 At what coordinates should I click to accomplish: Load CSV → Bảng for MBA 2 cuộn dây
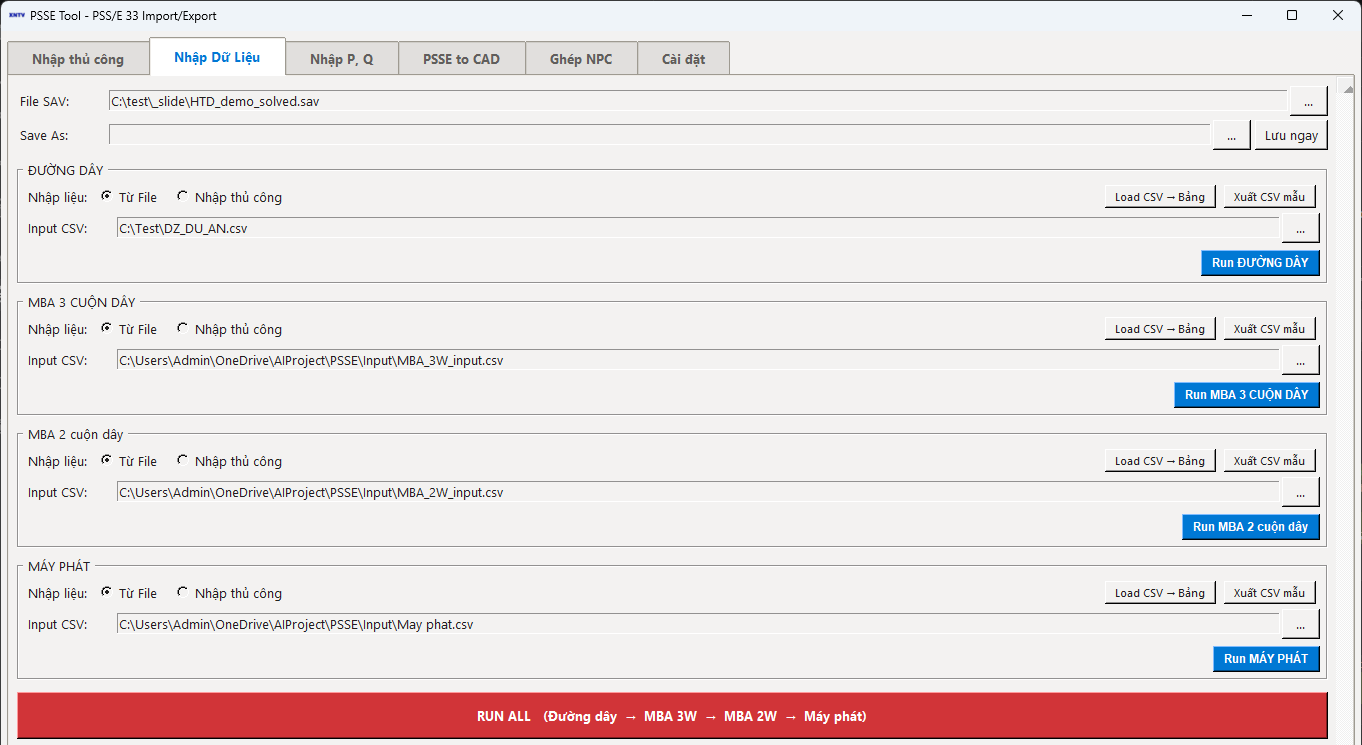pyautogui.click(x=1160, y=461)
